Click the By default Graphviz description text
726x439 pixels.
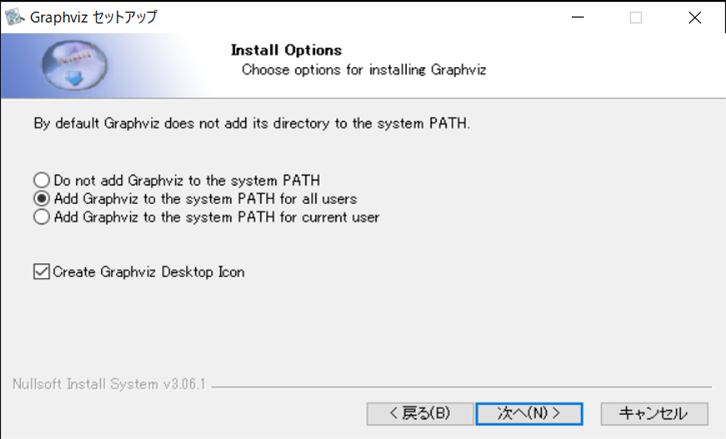(251, 124)
